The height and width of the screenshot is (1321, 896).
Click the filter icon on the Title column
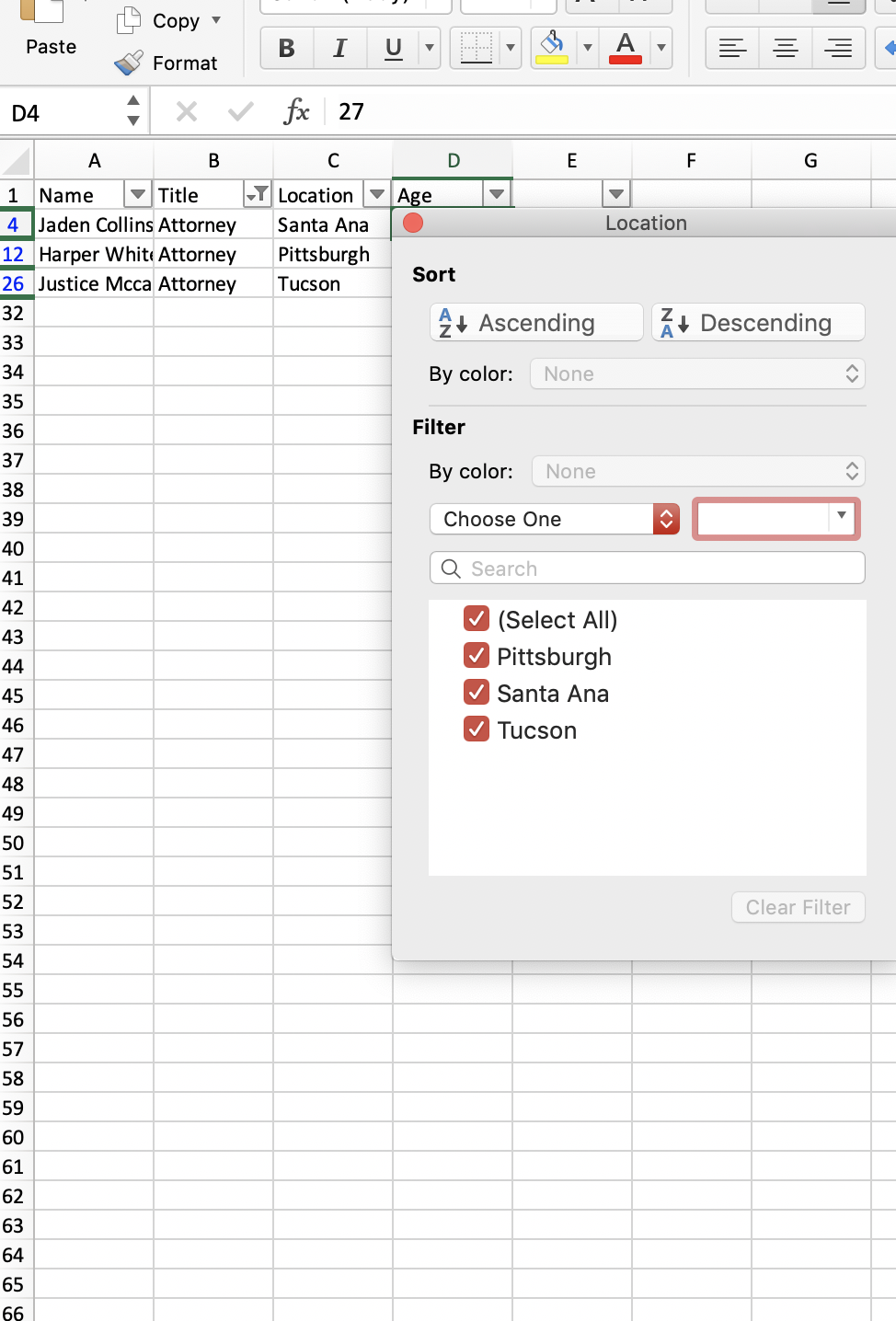point(258,194)
